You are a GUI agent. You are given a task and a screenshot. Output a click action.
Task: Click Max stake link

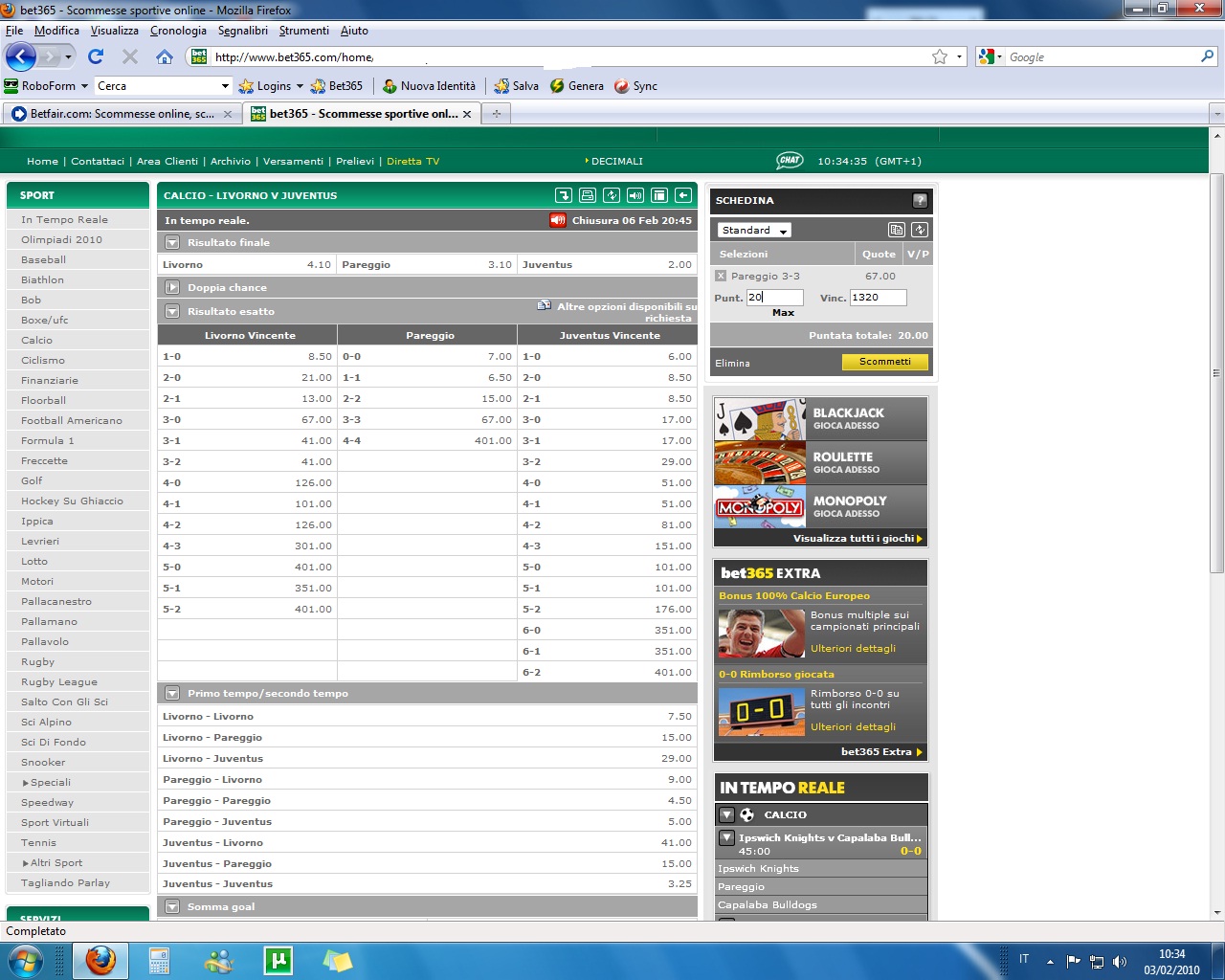(783, 313)
